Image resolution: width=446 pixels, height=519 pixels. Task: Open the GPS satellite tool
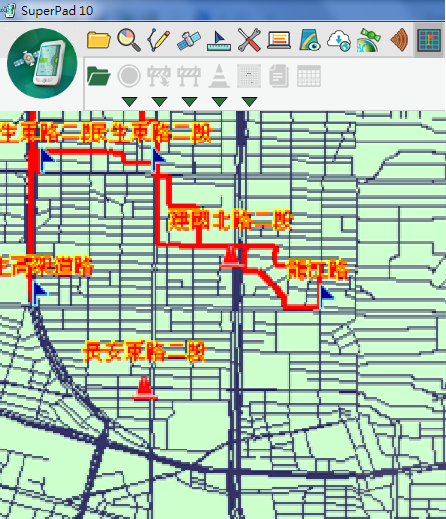189,41
